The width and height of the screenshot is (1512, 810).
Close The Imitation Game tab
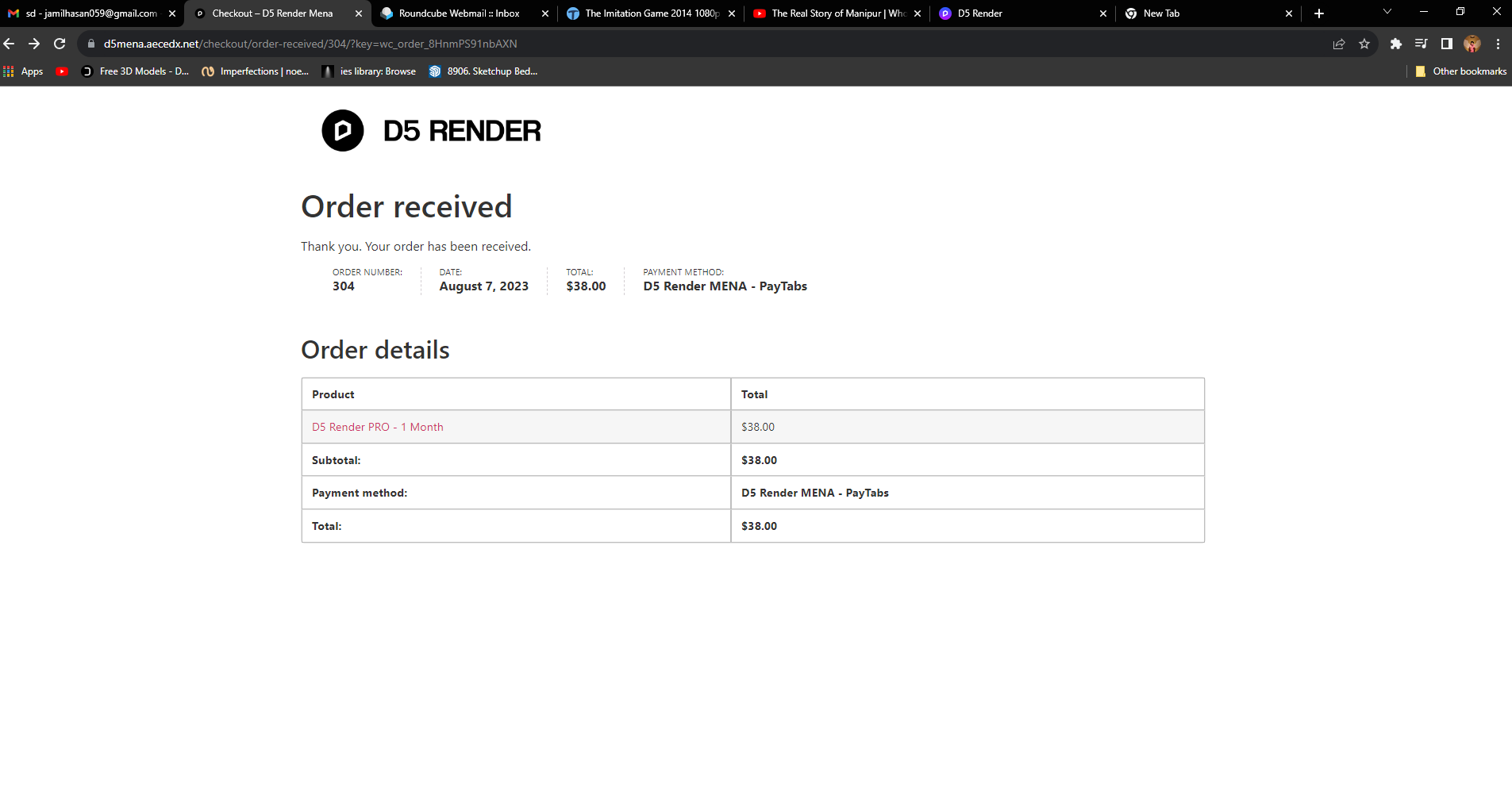pos(732,13)
